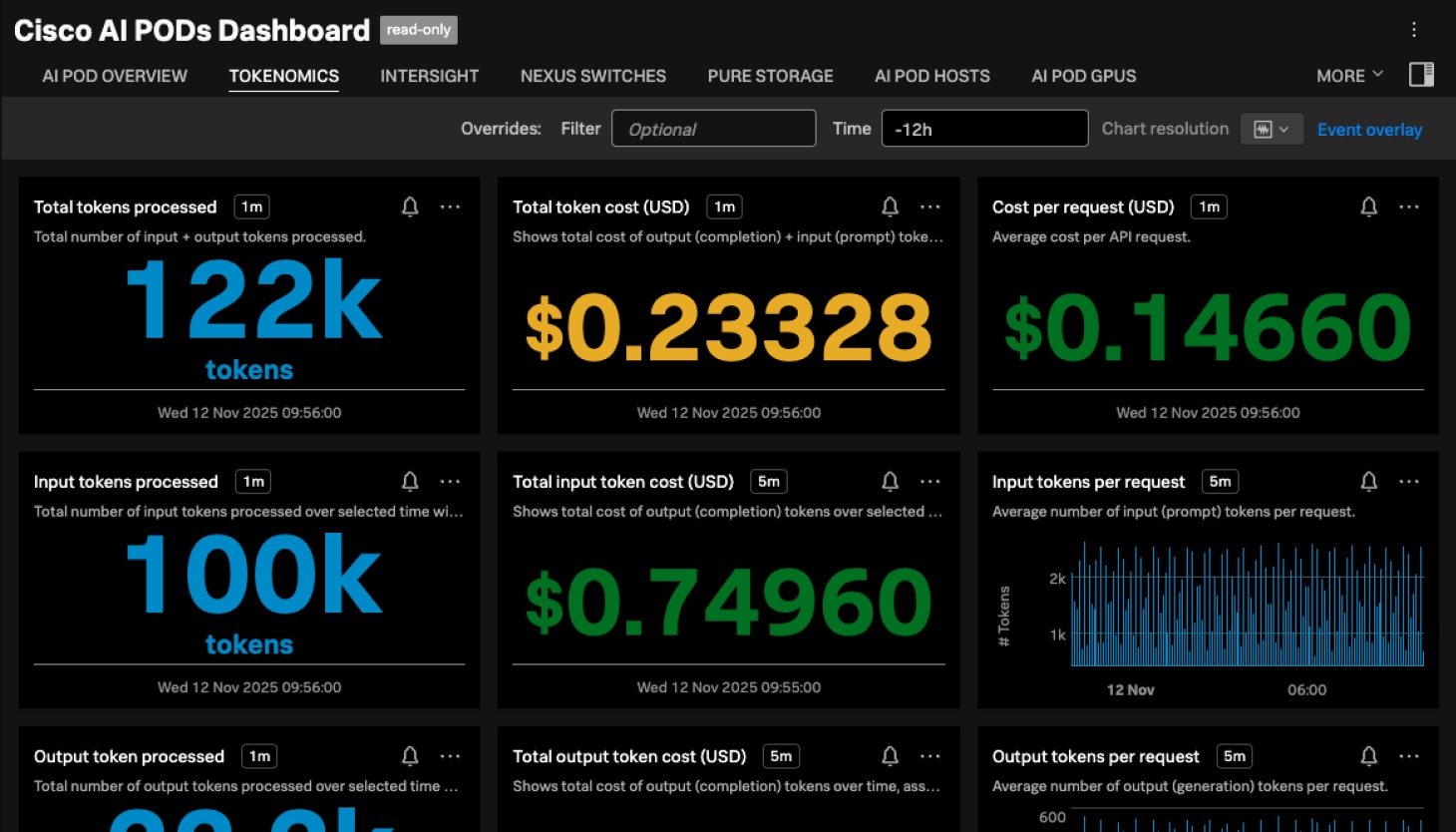This screenshot has height=832, width=1456.
Task: Go to NEXUS SWITCHES tab
Action: pyautogui.click(x=593, y=76)
